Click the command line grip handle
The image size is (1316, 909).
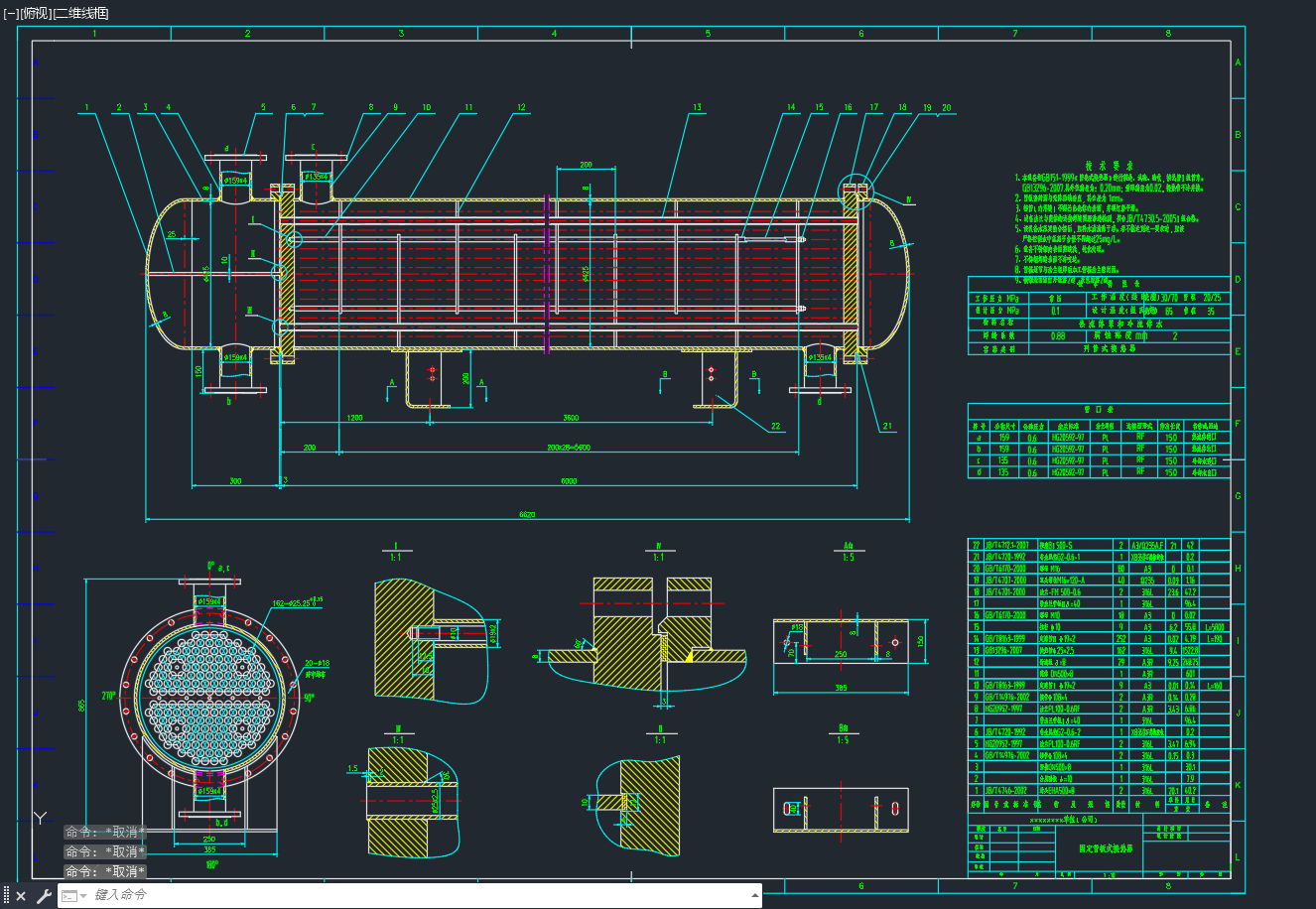tap(6, 896)
